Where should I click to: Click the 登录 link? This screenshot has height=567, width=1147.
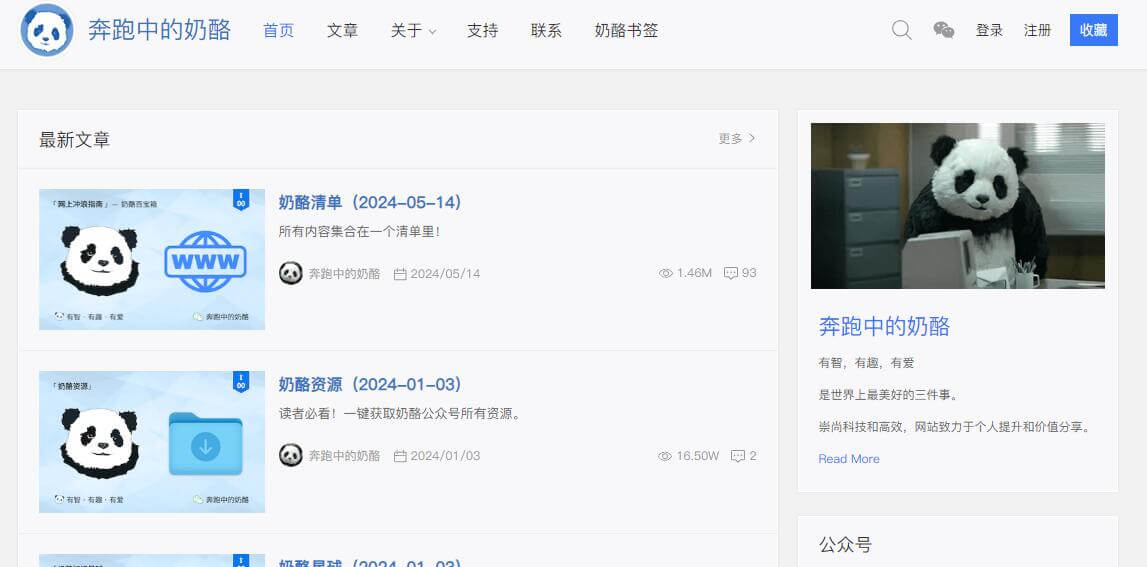(x=989, y=30)
